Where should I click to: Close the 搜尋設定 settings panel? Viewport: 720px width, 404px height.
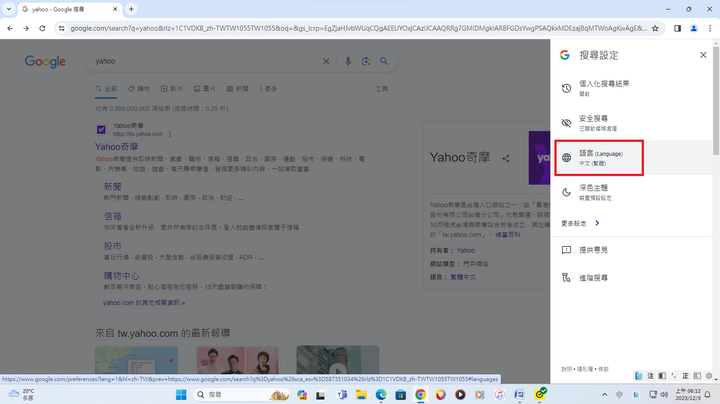click(703, 55)
